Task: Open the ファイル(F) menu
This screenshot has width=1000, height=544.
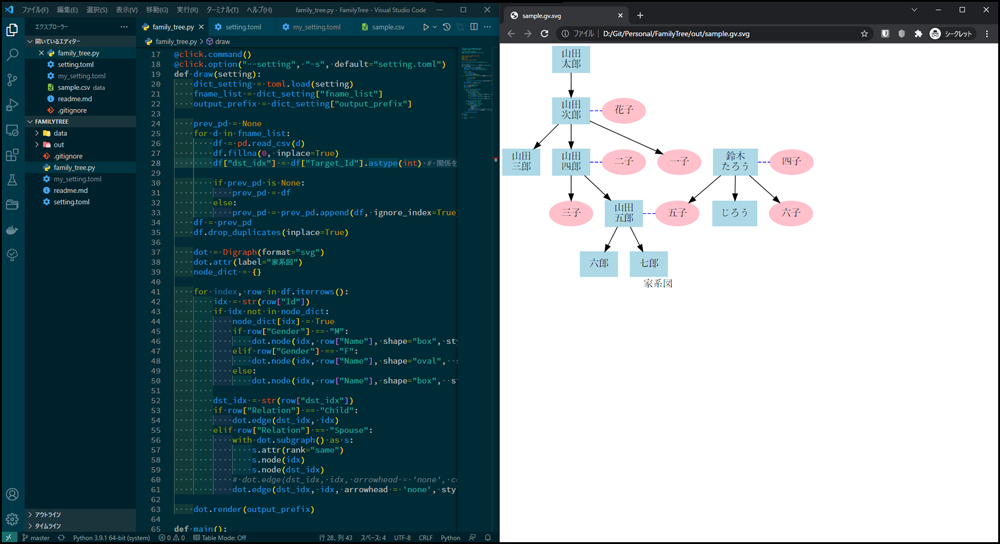Action: (35, 10)
